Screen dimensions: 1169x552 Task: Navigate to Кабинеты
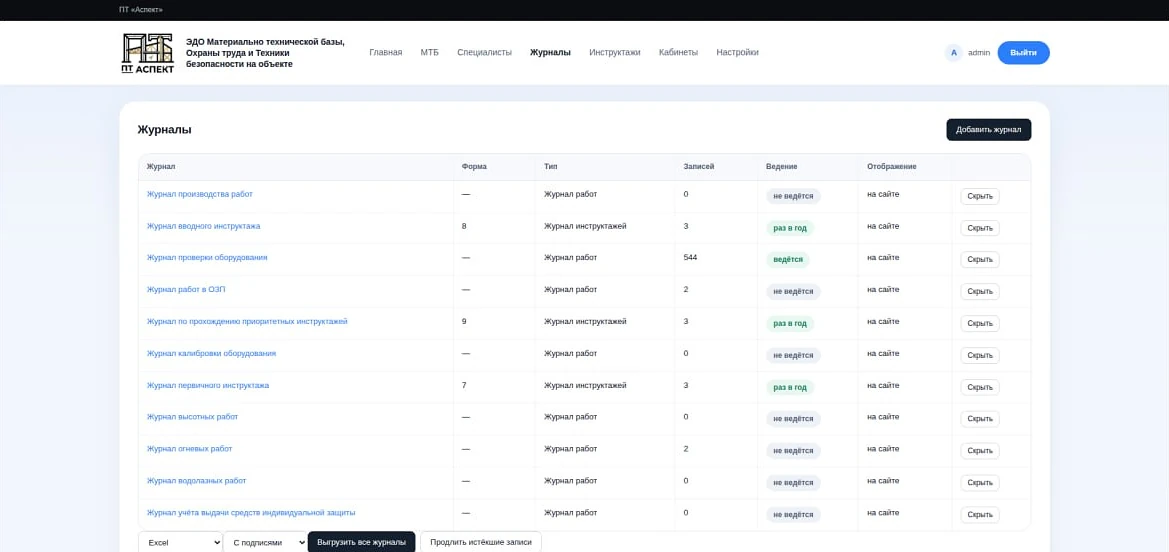[678, 52]
